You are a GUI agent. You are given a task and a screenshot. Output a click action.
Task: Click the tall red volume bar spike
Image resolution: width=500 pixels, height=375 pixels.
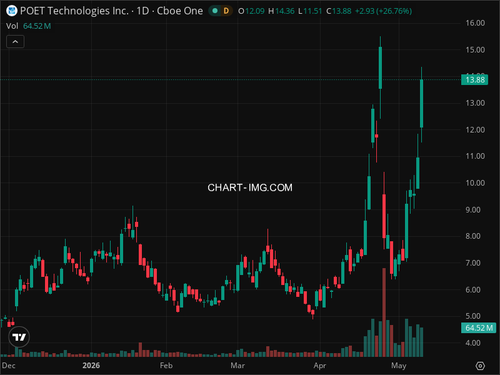tap(384, 312)
